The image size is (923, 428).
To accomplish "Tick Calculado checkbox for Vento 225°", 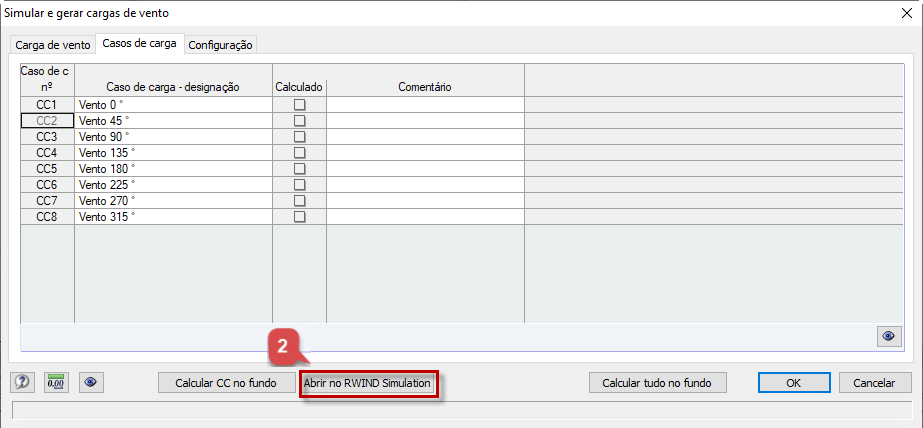I will (300, 184).
